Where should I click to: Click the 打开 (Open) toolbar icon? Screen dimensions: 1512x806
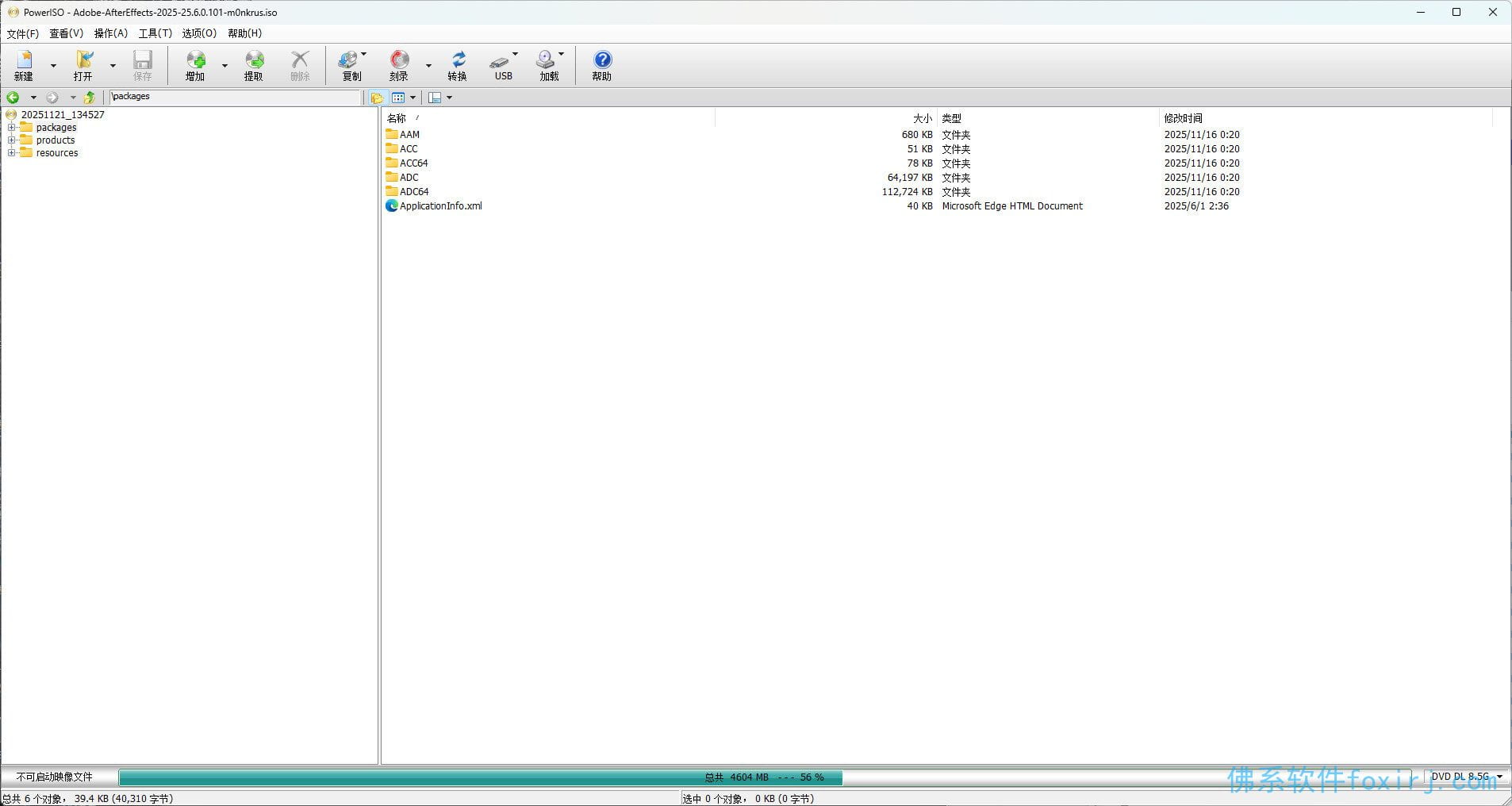click(x=83, y=65)
